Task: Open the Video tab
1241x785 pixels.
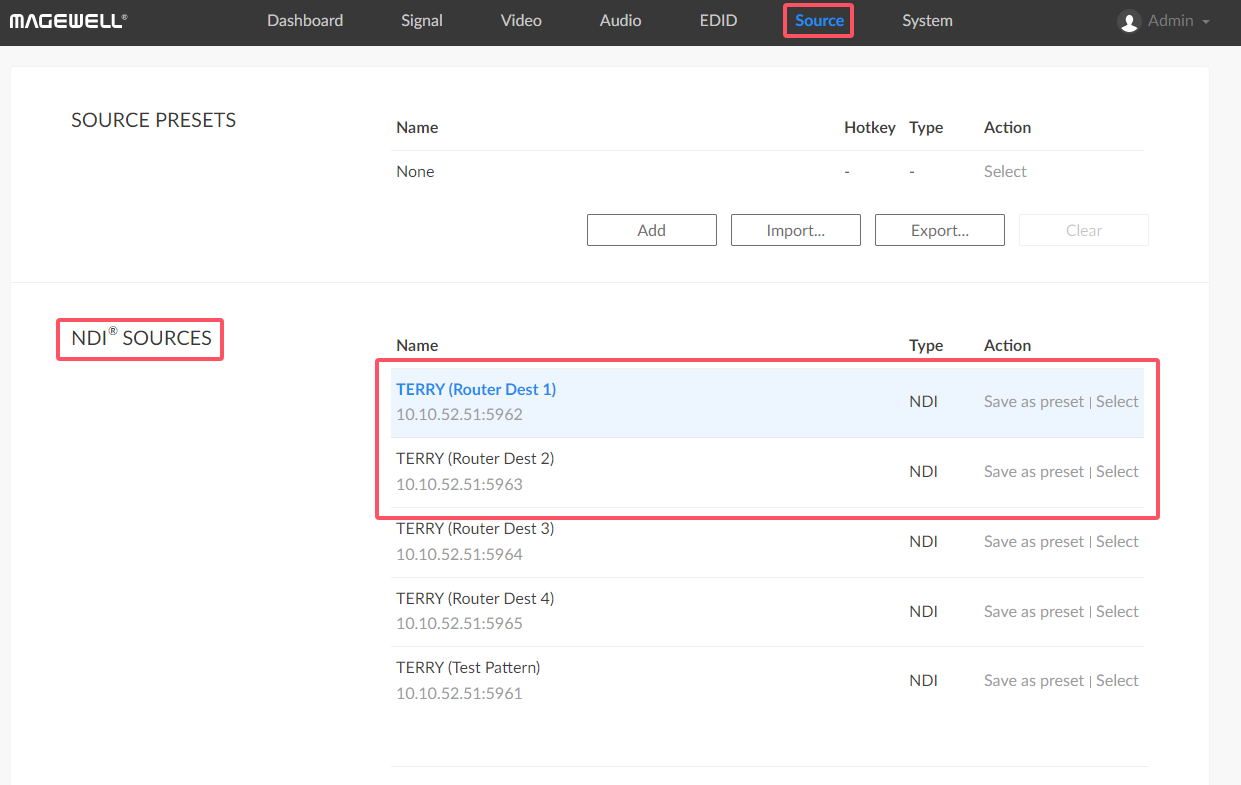Action: coord(521,20)
